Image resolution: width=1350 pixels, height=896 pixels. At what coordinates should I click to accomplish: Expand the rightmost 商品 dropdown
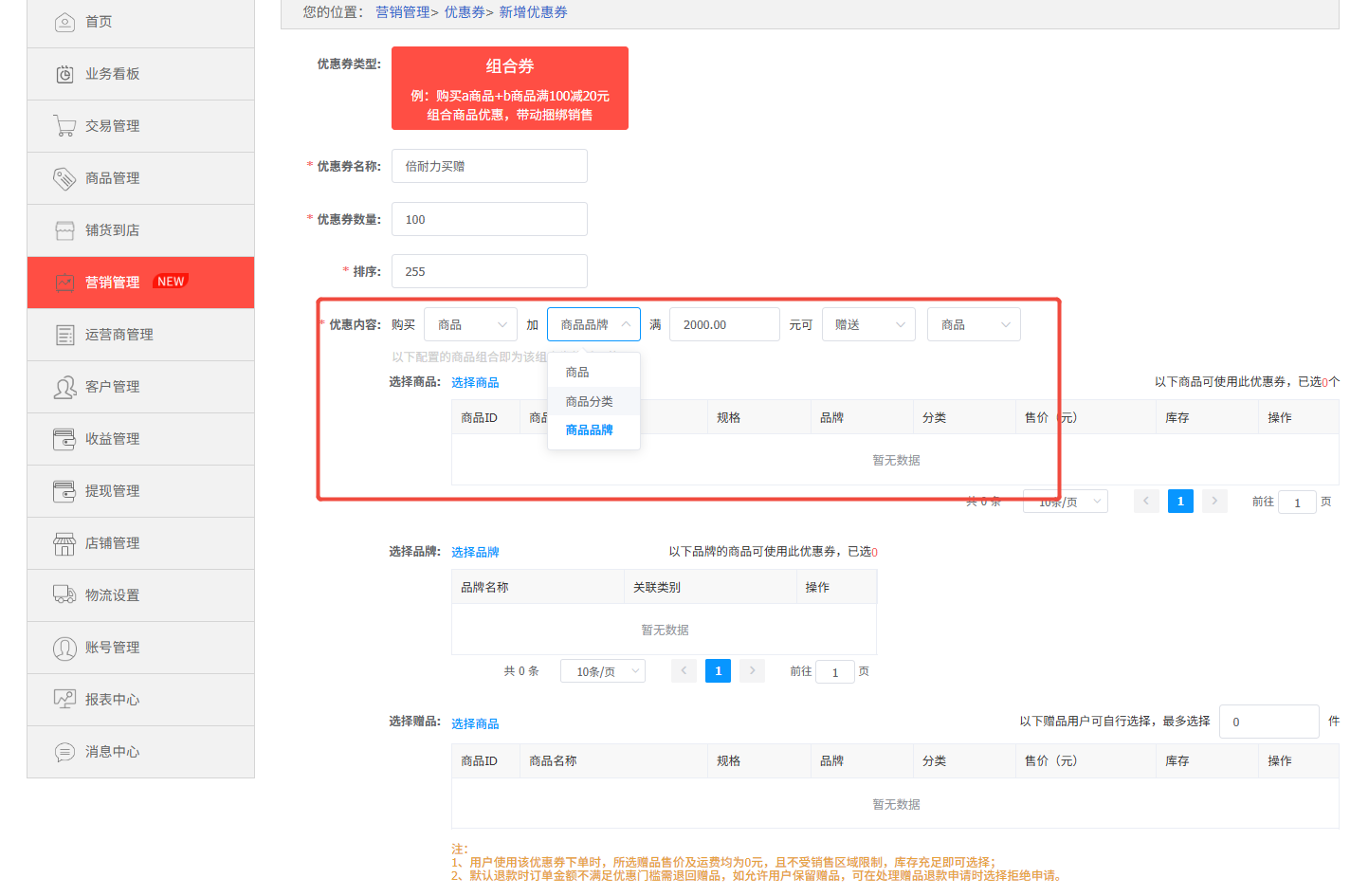tap(973, 323)
